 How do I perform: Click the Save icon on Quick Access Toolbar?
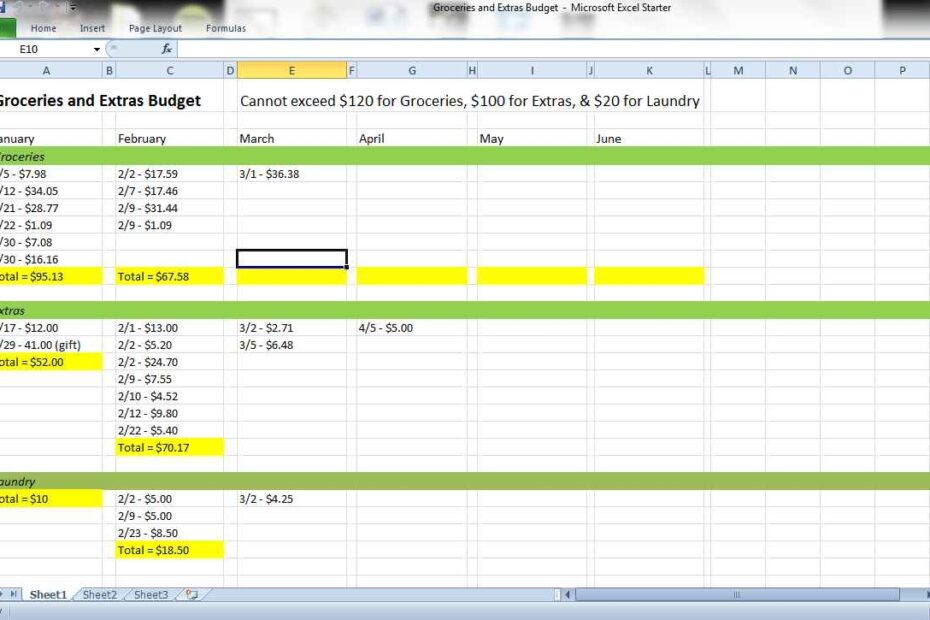coord(3,6)
